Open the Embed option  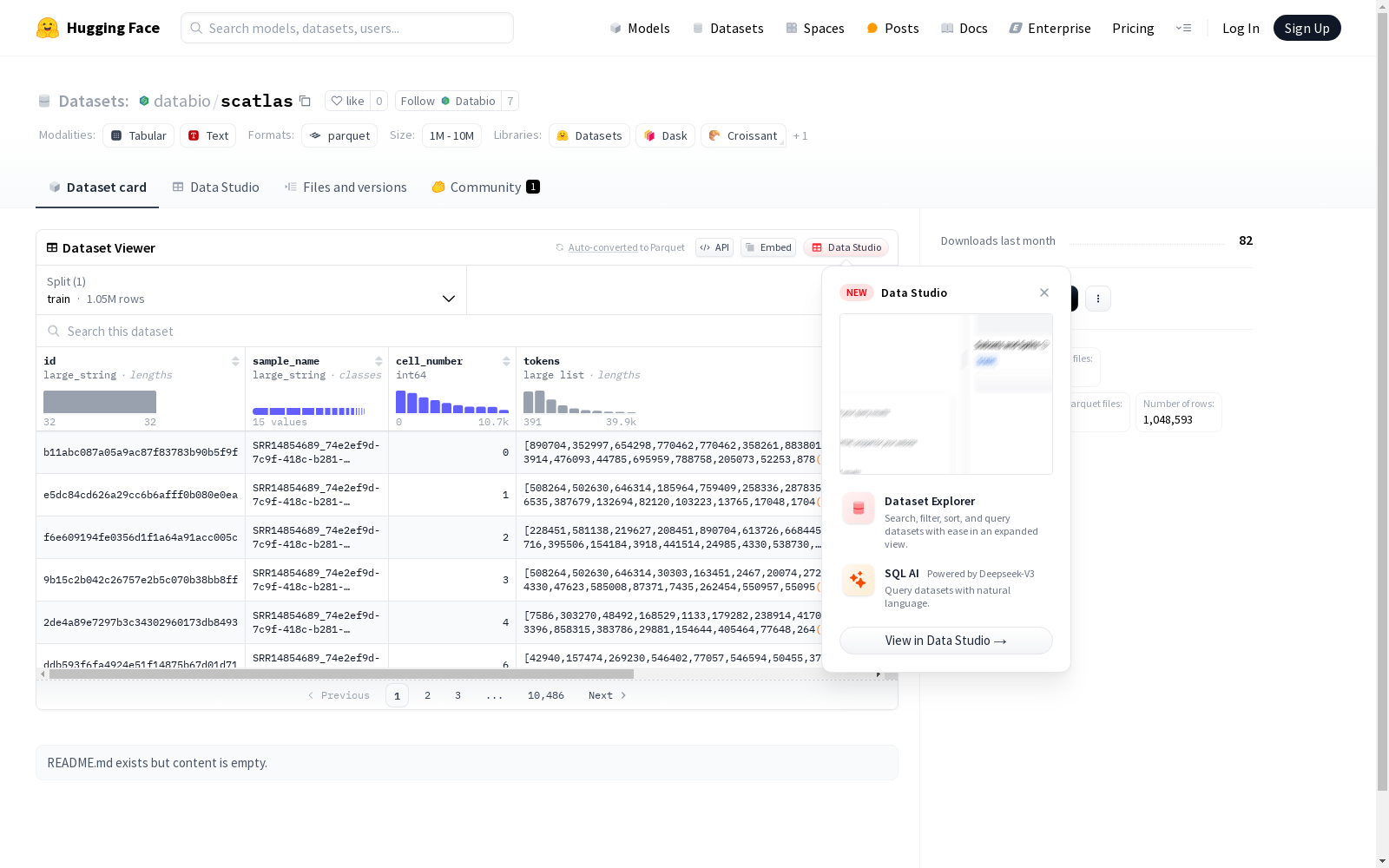click(768, 247)
